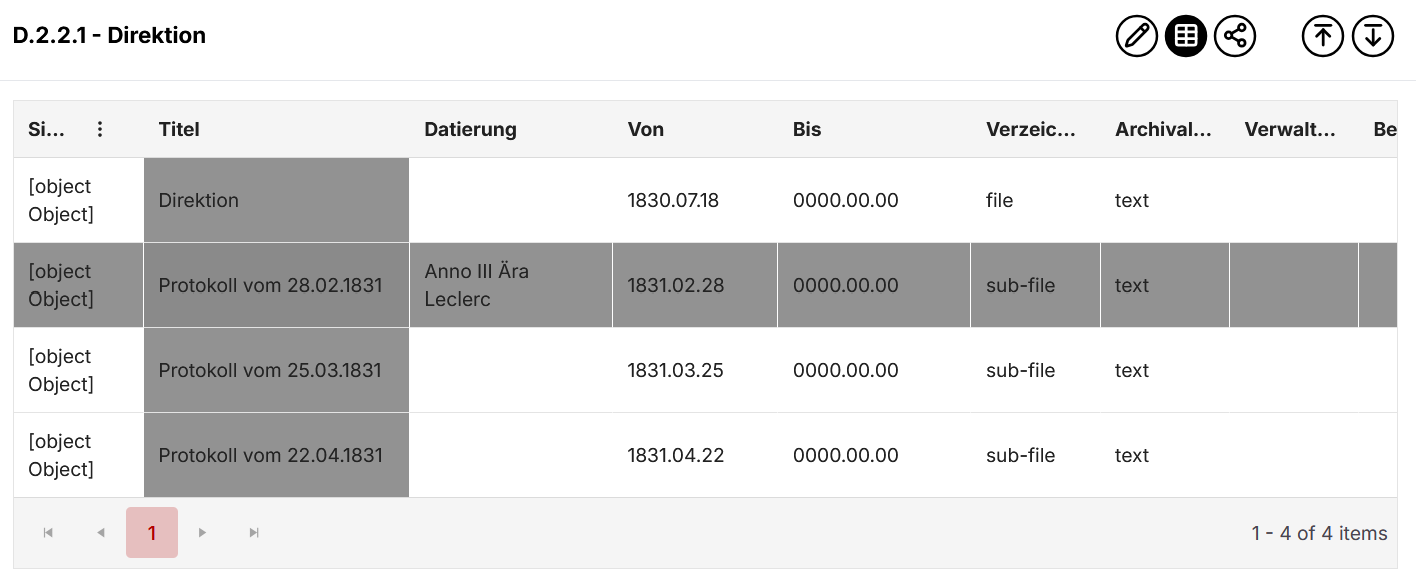Go to the previous page arrow
The image size is (1416, 584).
pyautogui.click(x=100, y=533)
